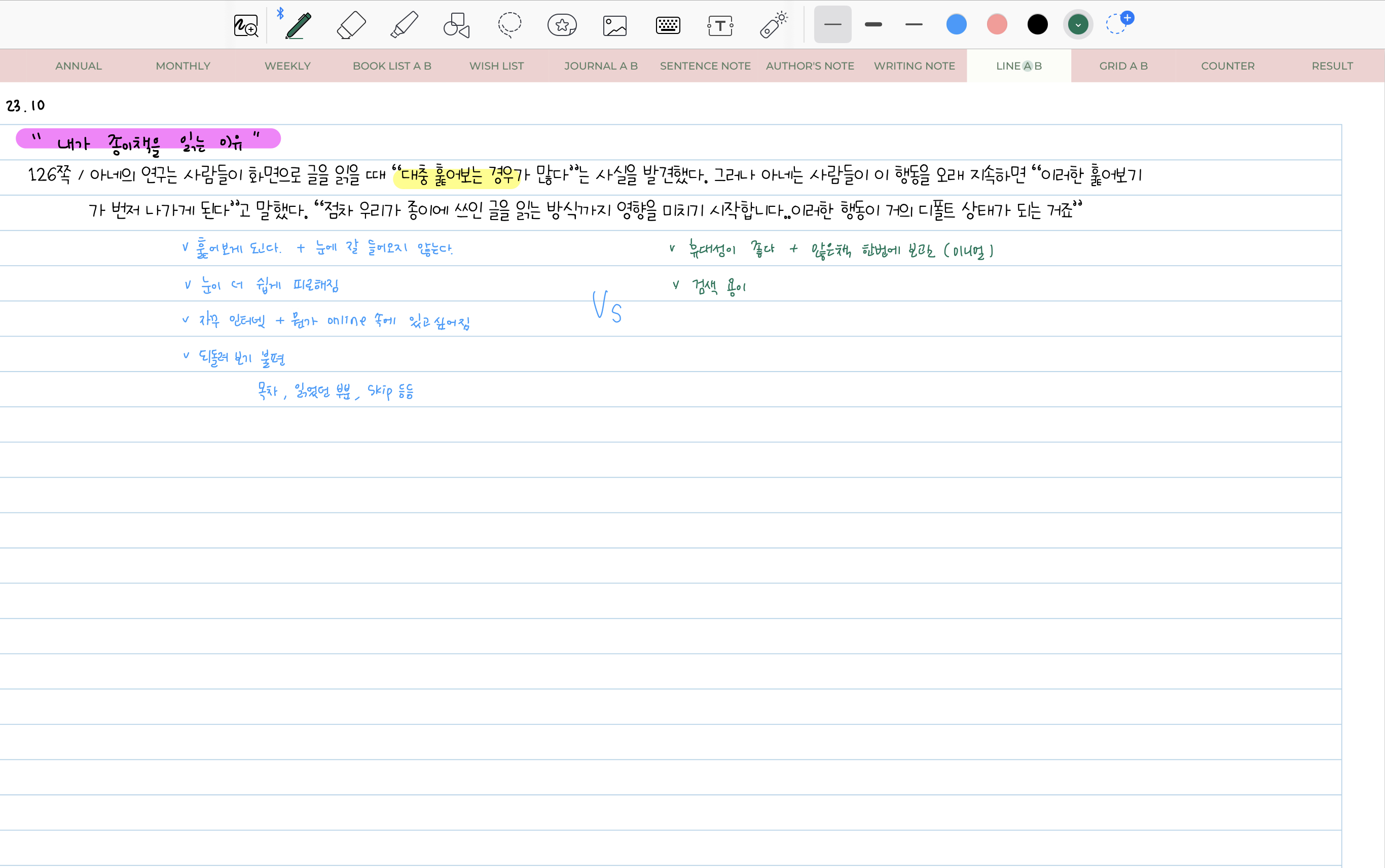Image resolution: width=1385 pixels, height=868 pixels.
Task: Choose the thinnest pen stroke width
Action: (x=832, y=25)
